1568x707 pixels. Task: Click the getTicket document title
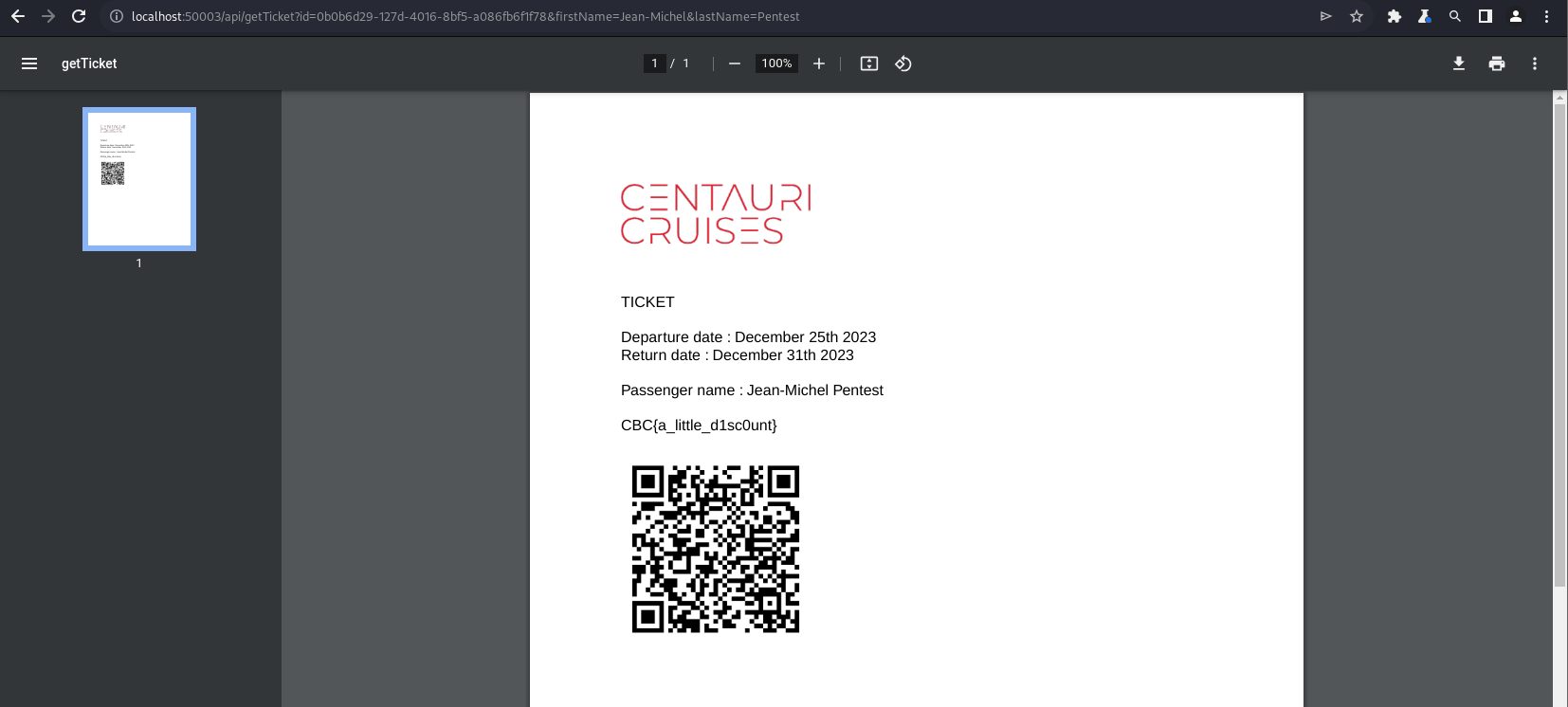click(x=89, y=63)
